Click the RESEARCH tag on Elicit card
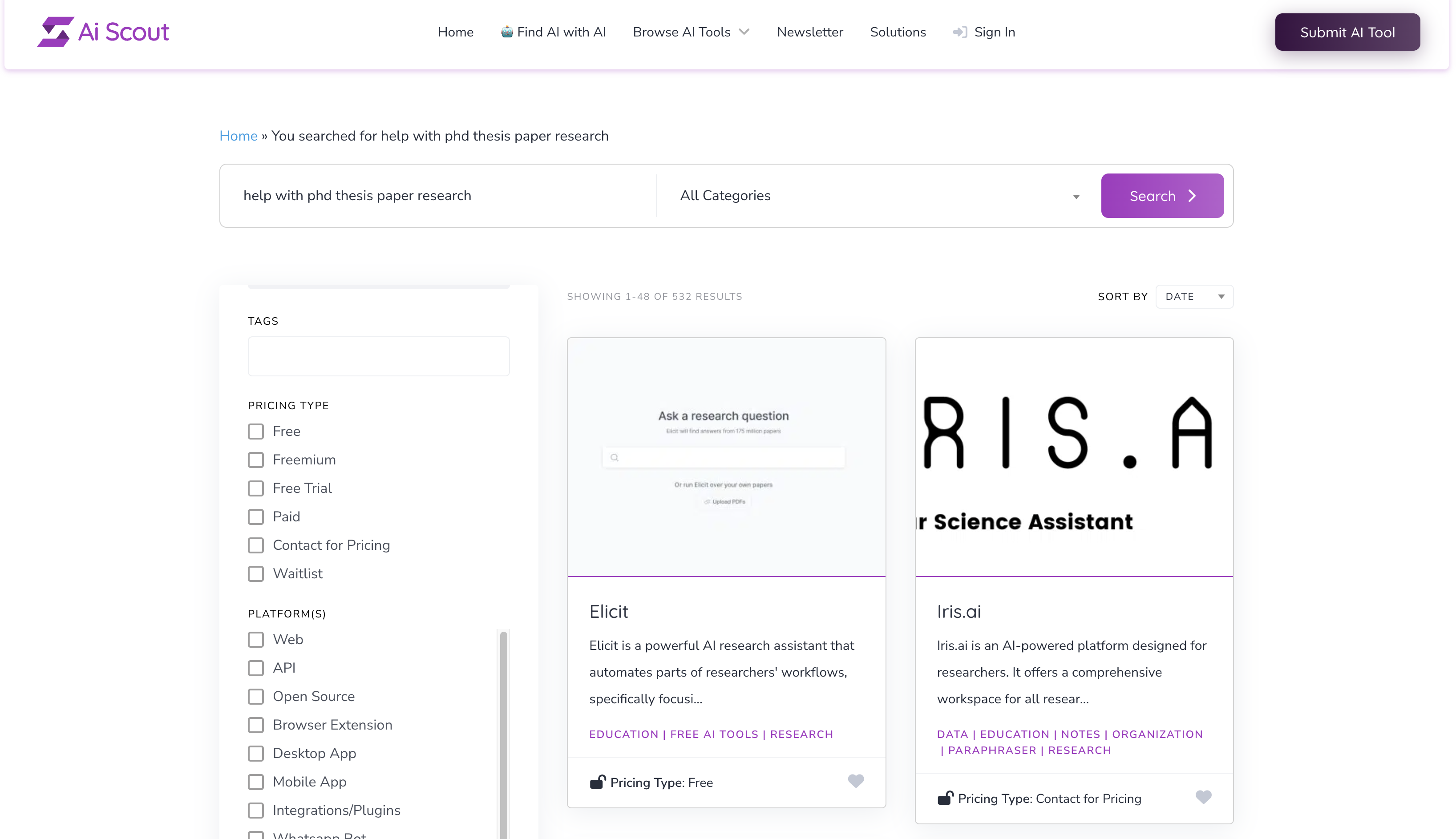 (x=801, y=734)
